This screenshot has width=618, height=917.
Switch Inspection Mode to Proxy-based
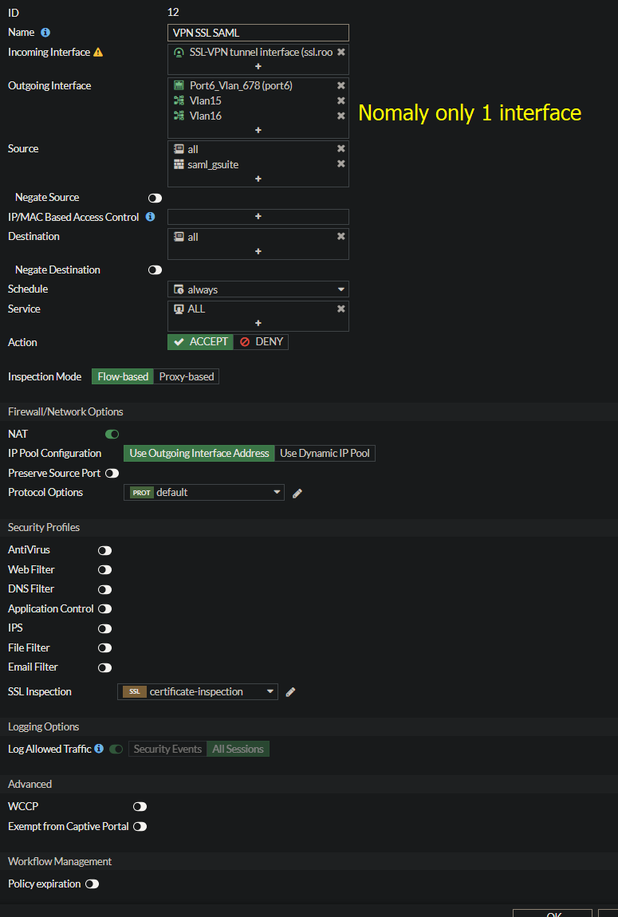[187, 377]
